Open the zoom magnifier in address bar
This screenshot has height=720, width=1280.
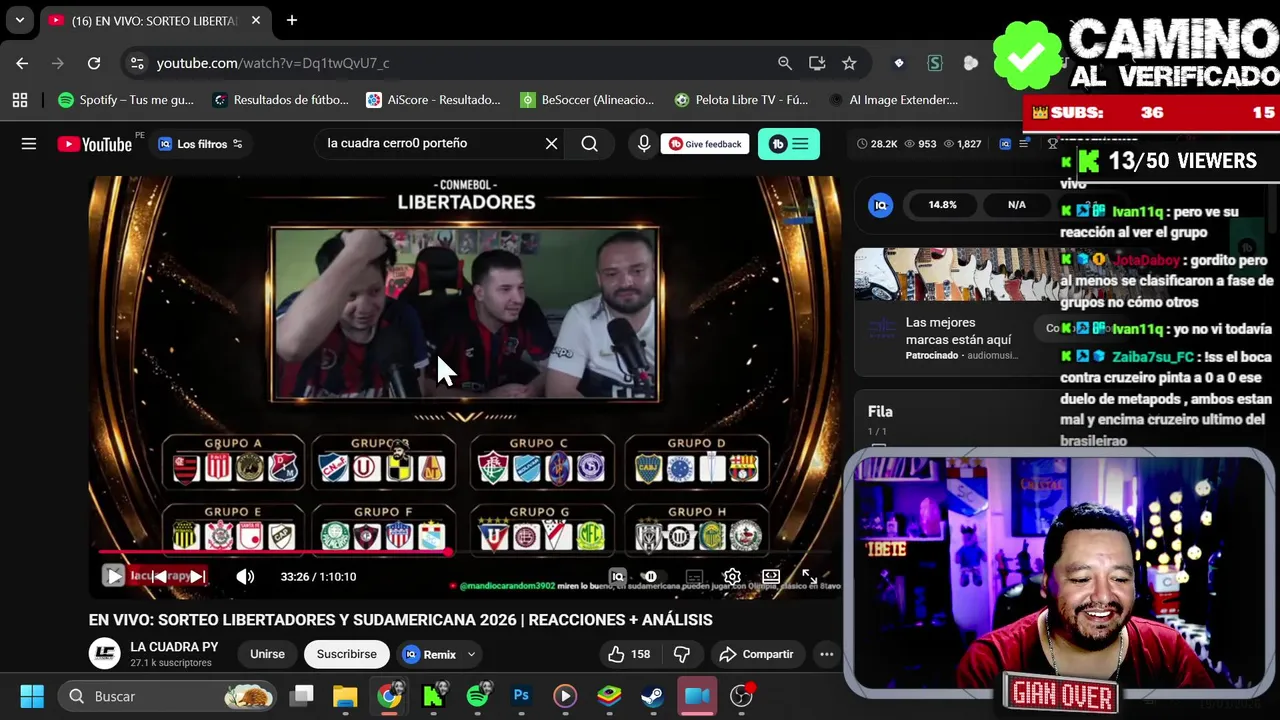[785, 63]
